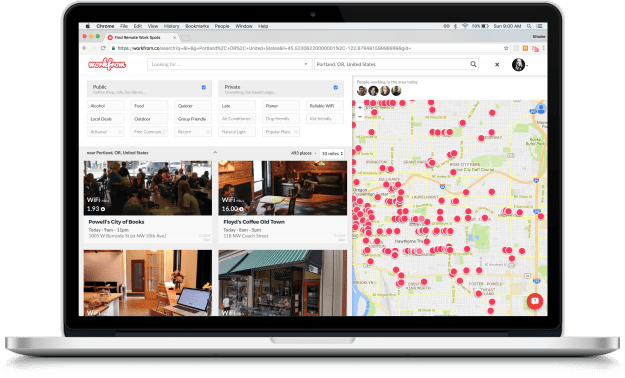625x378 pixels.
Task: Open Spotlight search in menu bar
Action: point(529,26)
